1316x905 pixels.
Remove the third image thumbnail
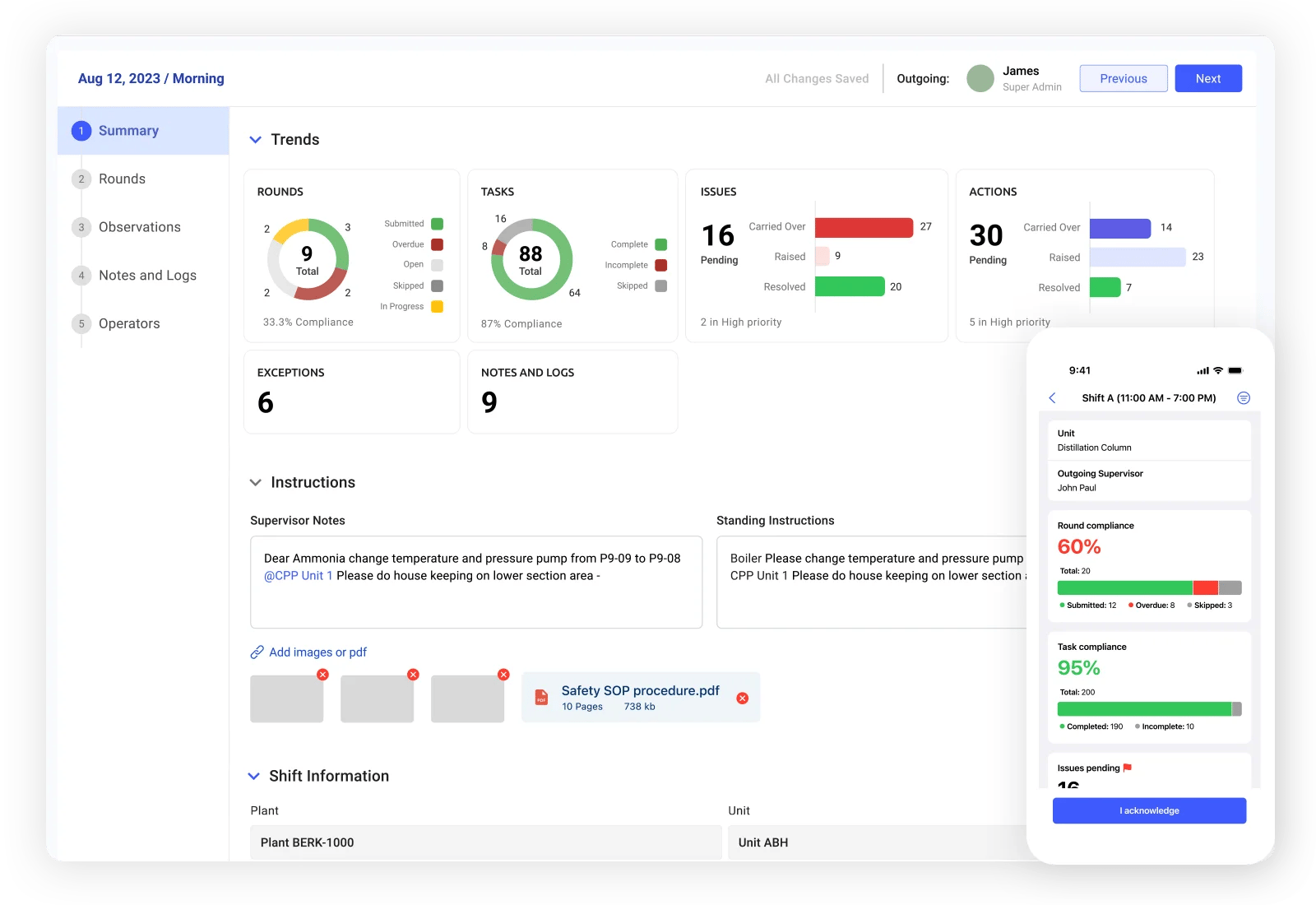pos(504,675)
